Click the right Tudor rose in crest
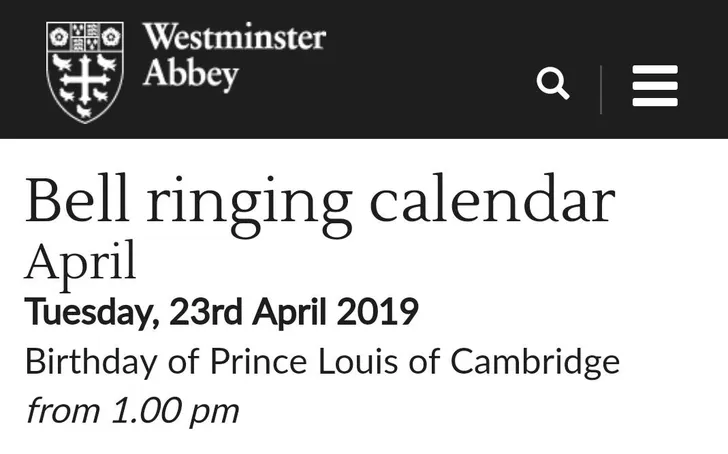The height and width of the screenshot is (454, 728). coord(111,36)
